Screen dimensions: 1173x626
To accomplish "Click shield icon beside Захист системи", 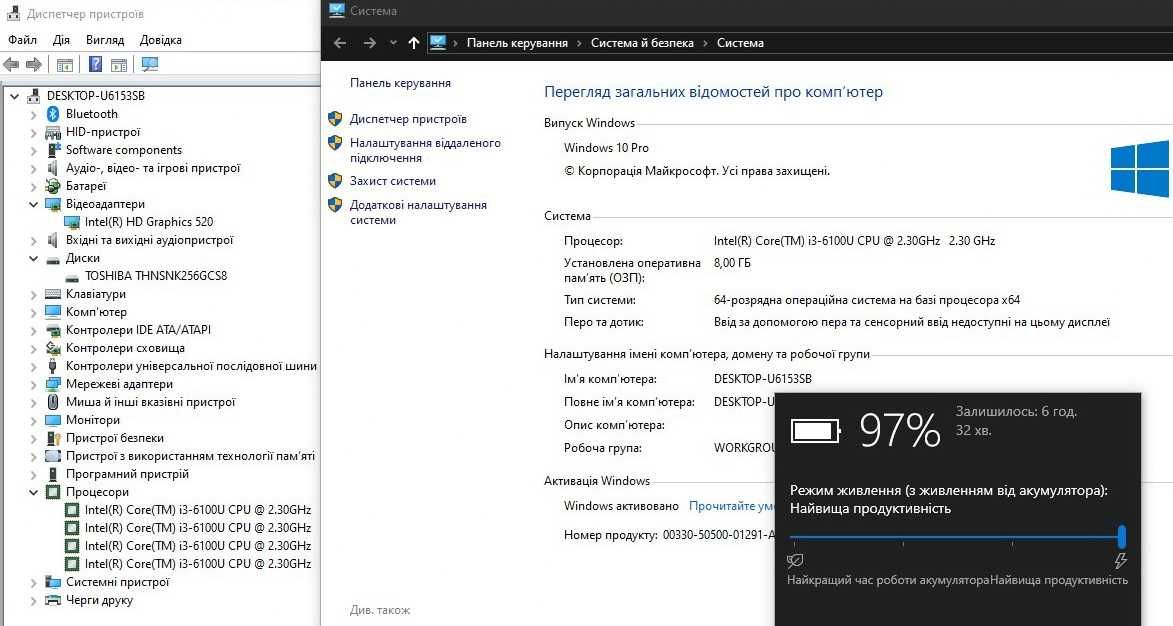I will [x=335, y=181].
